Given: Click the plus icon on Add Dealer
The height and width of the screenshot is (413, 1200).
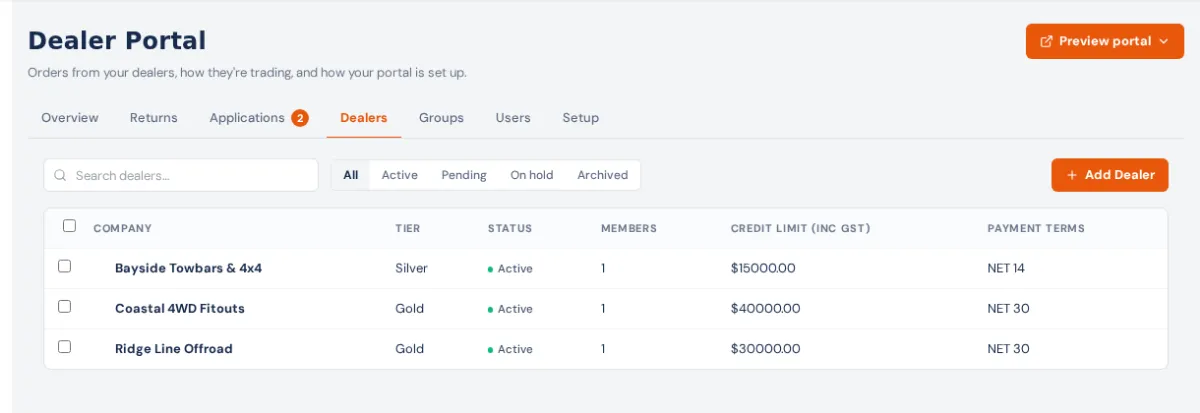Looking at the screenshot, I should [x=1072, y=175].
